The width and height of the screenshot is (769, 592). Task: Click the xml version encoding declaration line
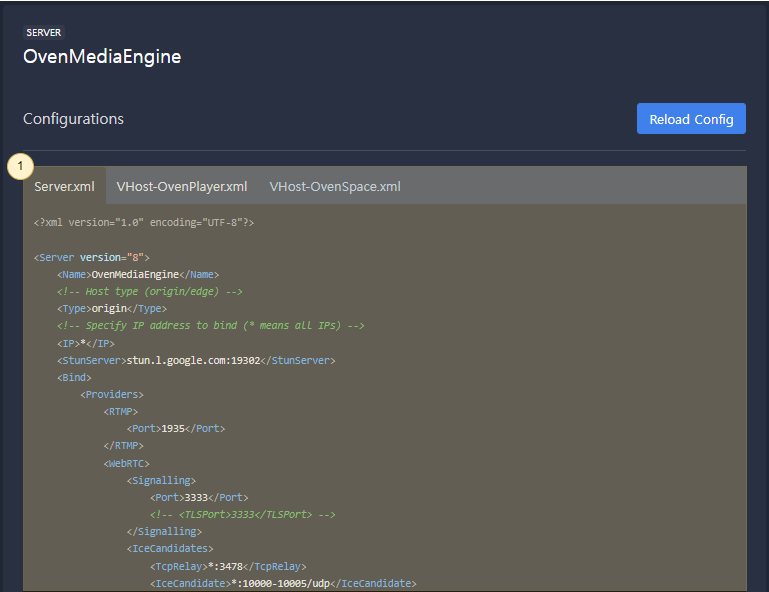click(144, 223)
